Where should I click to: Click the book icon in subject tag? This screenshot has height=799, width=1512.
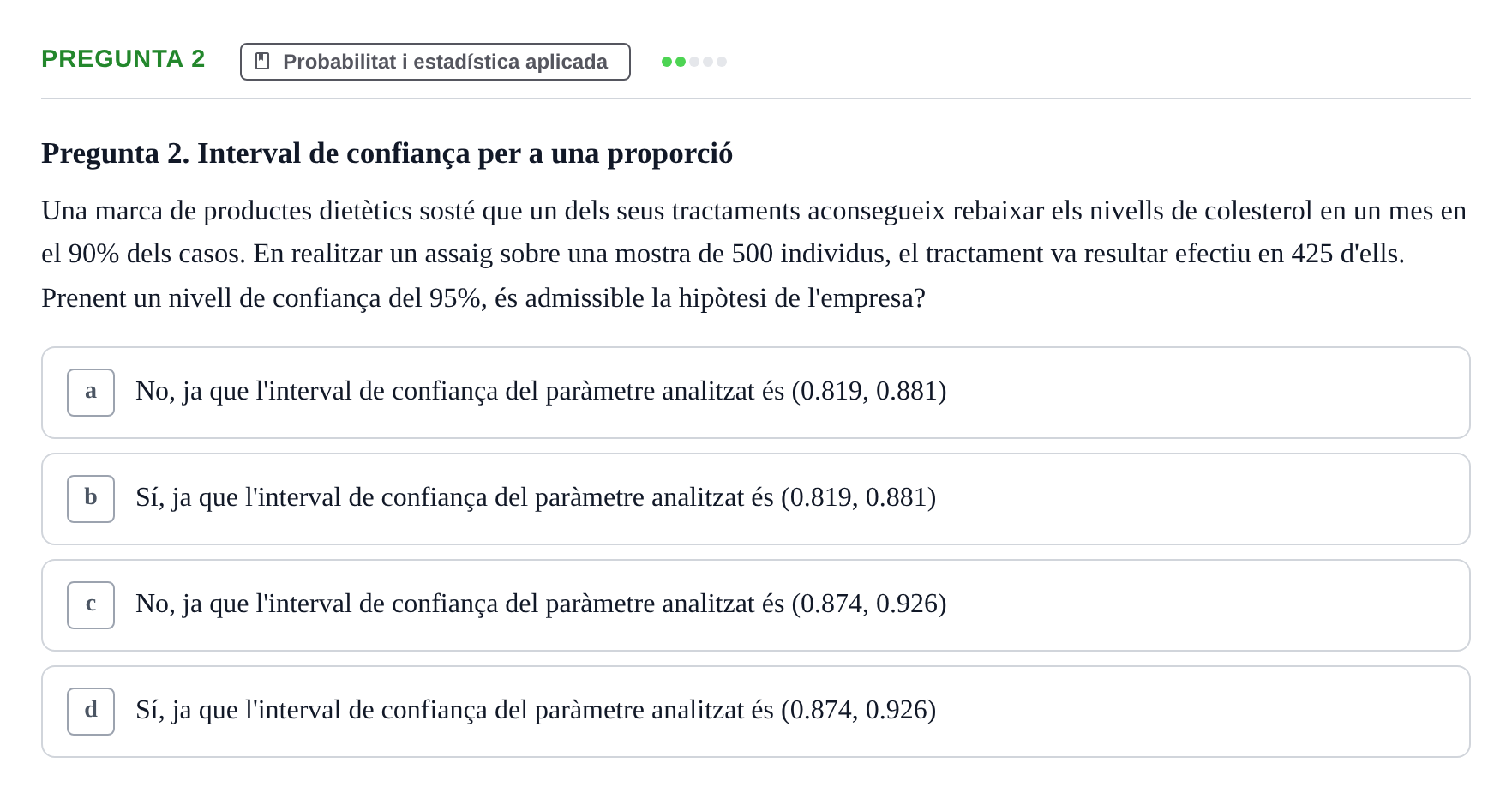tap(262, 62)
